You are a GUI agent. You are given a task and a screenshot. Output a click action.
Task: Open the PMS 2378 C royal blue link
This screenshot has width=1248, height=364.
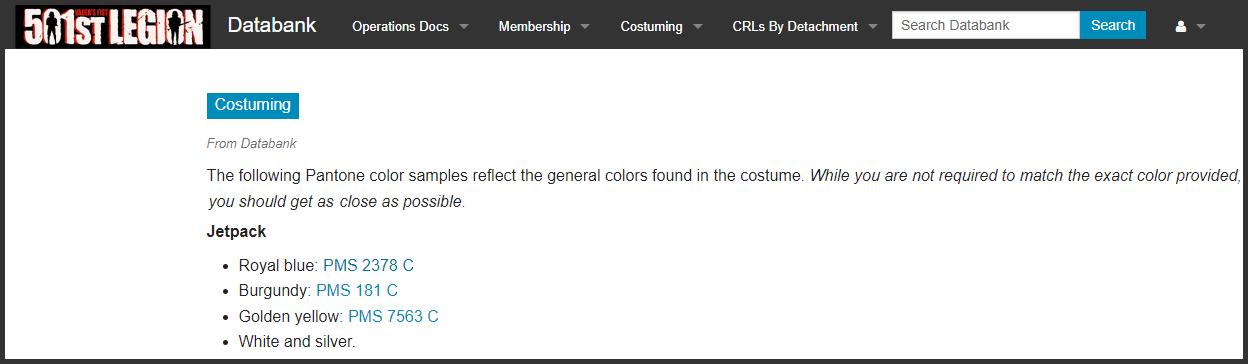368,265
